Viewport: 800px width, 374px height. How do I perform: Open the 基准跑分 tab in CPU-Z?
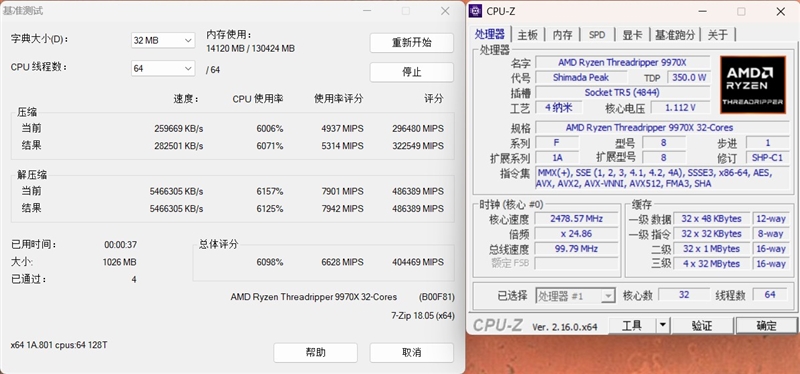click(674, 35)
